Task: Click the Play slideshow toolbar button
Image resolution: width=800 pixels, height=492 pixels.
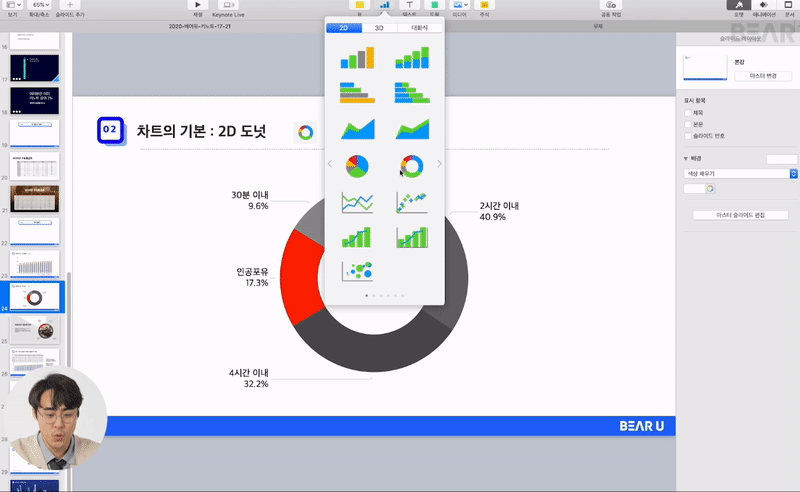Action: [x=197, y=5]
